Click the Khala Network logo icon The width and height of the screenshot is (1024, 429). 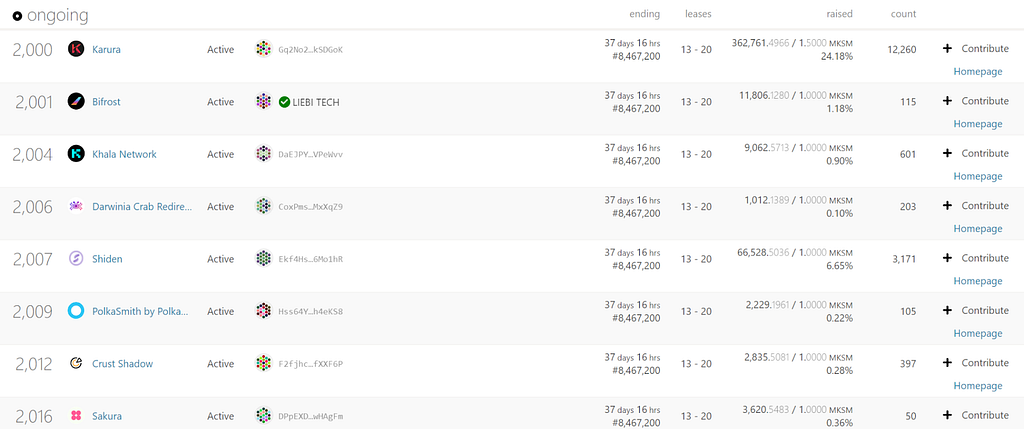tap(75, 154)
